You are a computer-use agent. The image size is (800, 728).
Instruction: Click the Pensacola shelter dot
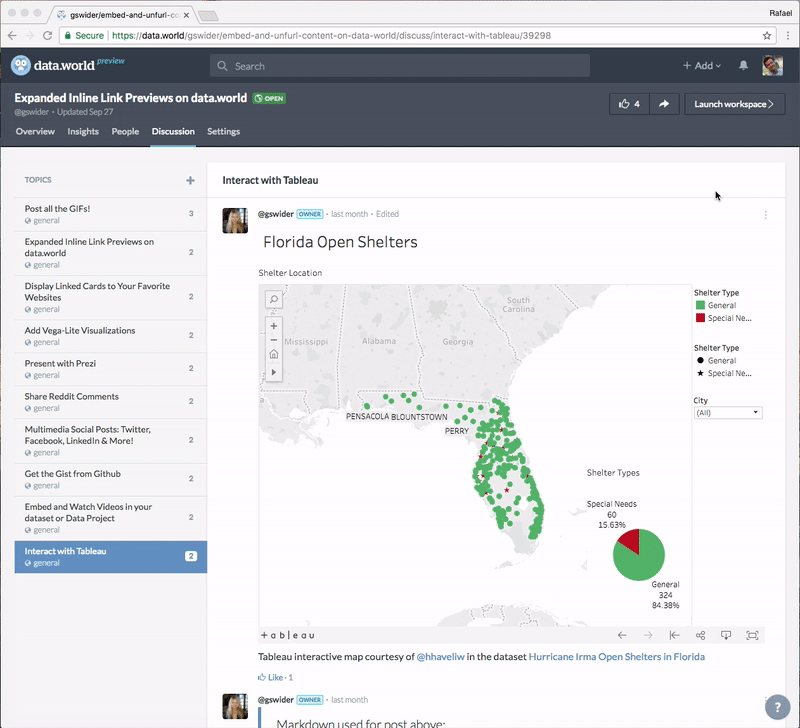(367, 406)
